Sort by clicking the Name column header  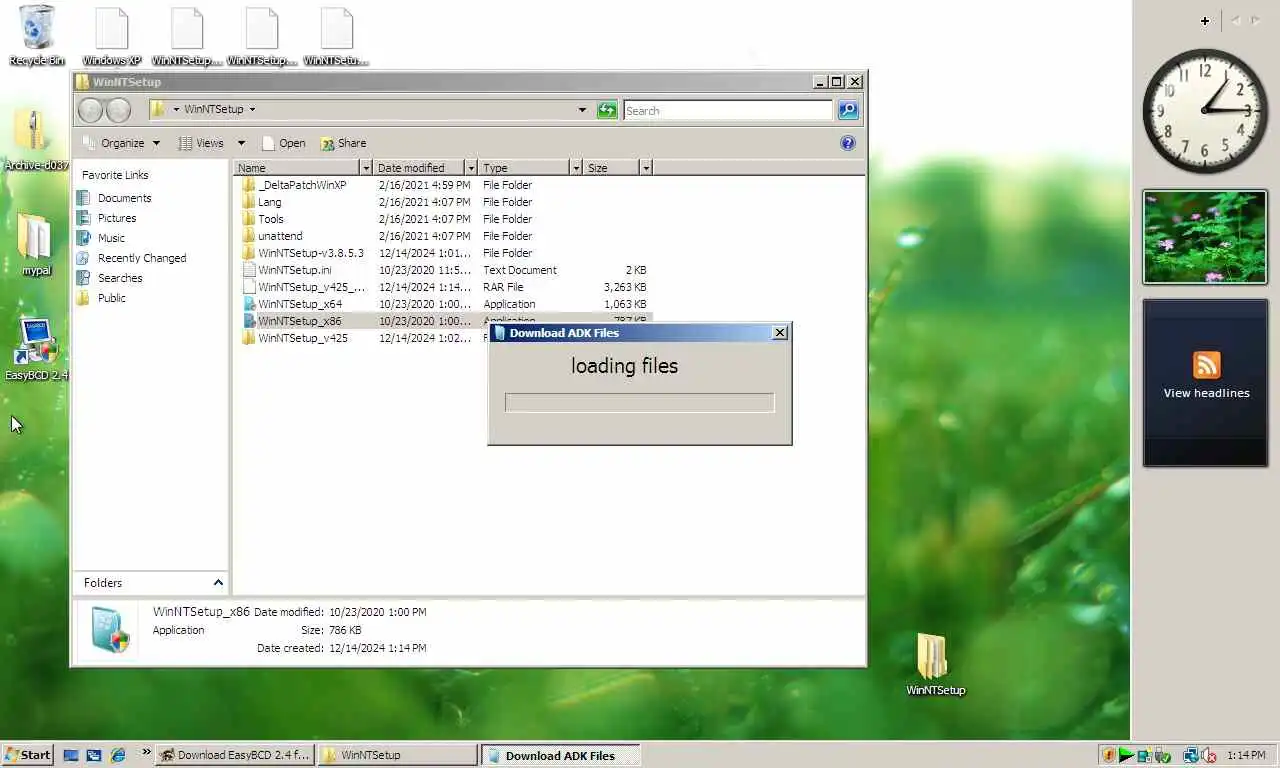(x=297, y=168)
